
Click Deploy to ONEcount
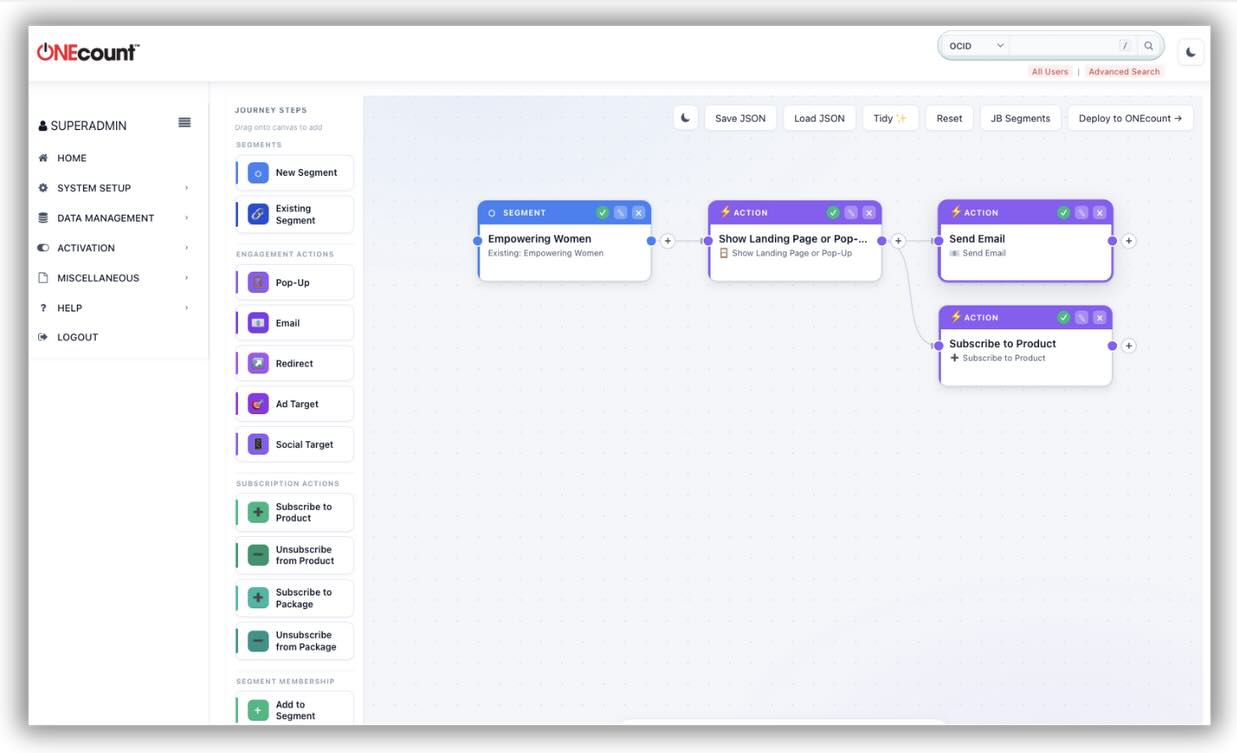1130,118
